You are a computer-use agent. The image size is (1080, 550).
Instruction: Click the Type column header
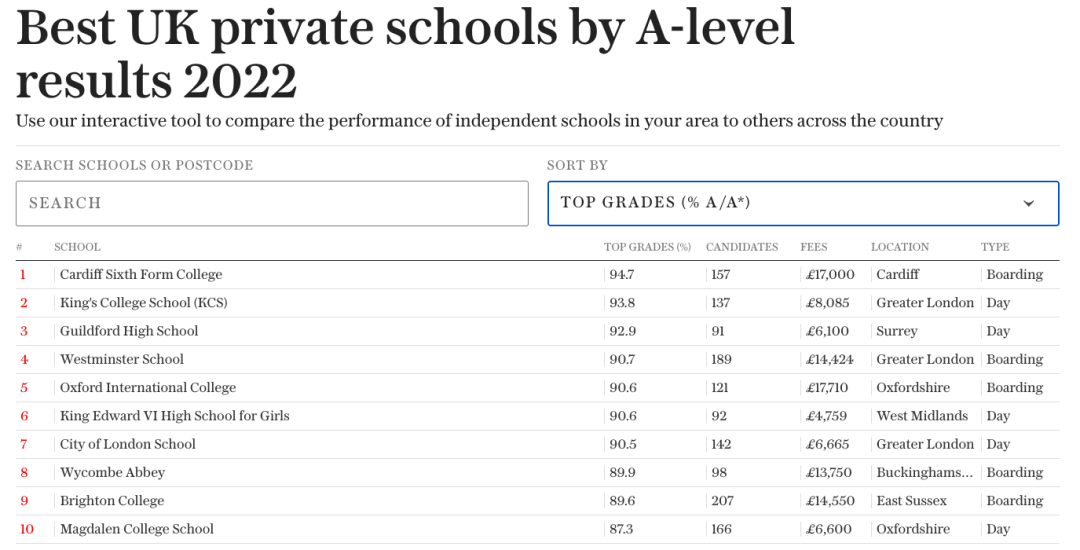click(x=995, y=247)
